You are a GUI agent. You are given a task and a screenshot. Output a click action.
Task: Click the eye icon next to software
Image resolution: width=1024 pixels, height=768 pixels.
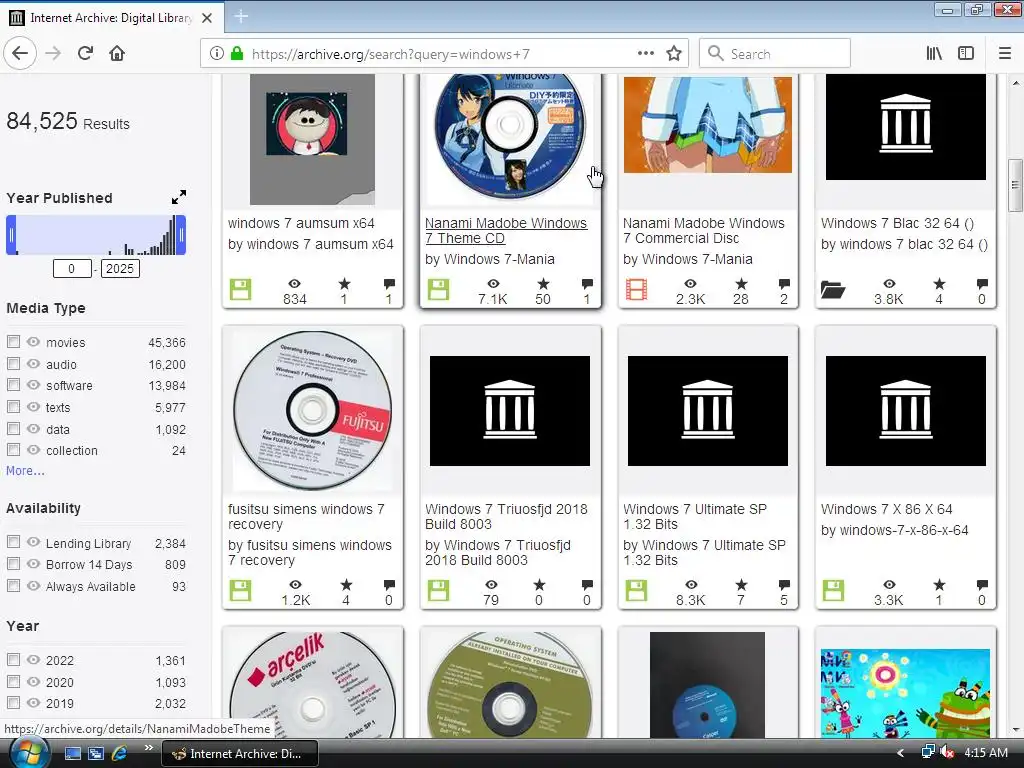pyautogui.click(x=33, y=385)
